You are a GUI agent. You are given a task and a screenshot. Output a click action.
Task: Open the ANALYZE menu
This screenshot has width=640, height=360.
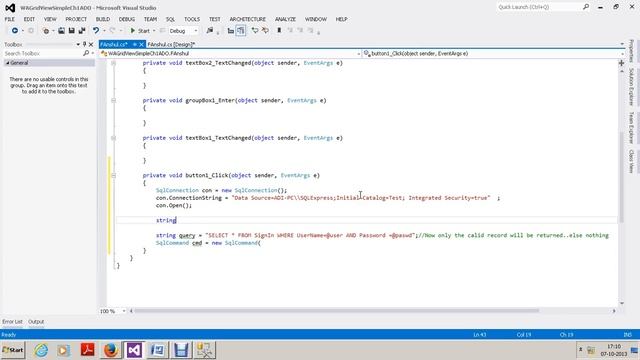(x=285, y=19)
